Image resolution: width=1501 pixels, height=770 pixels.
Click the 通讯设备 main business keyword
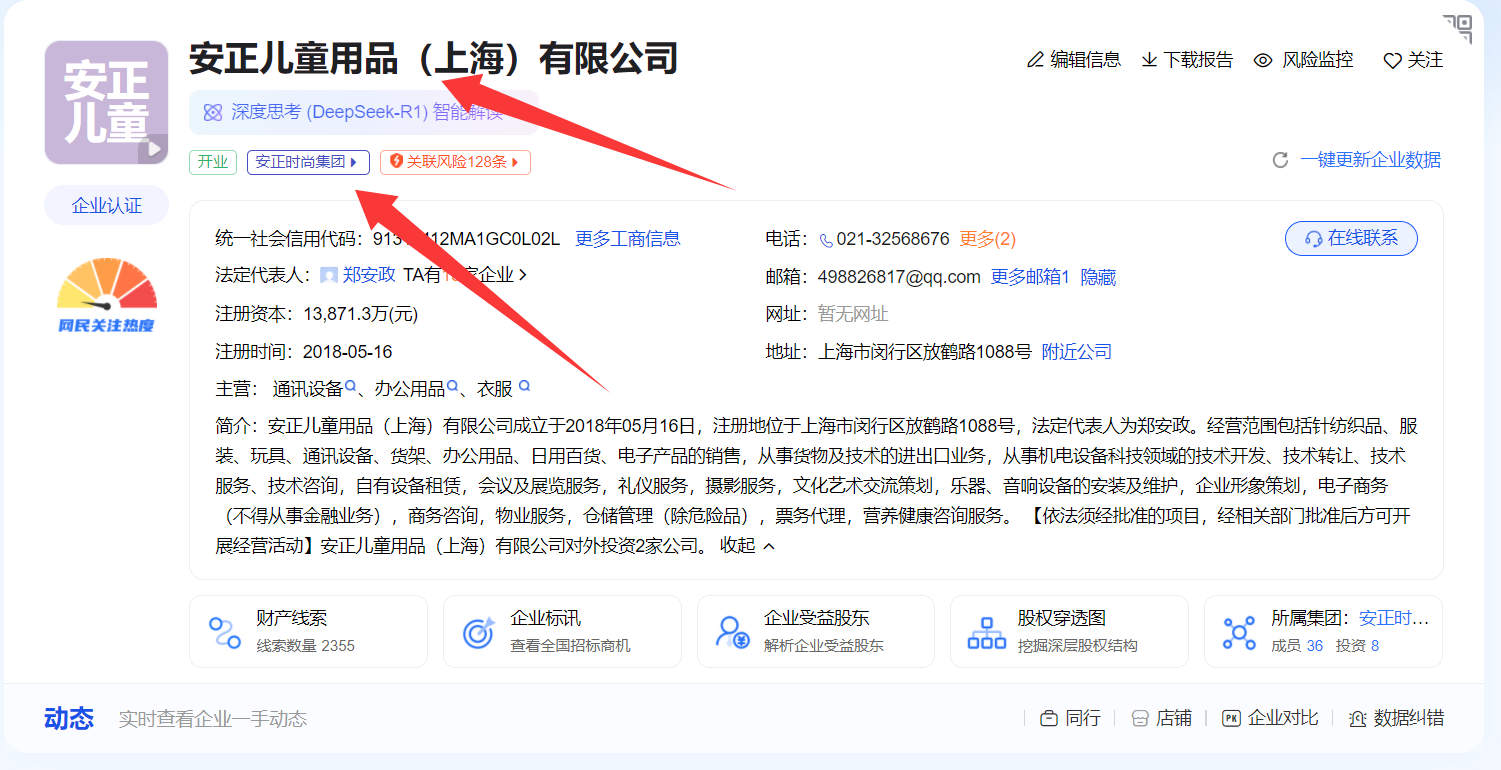click(x=308, y=389)
